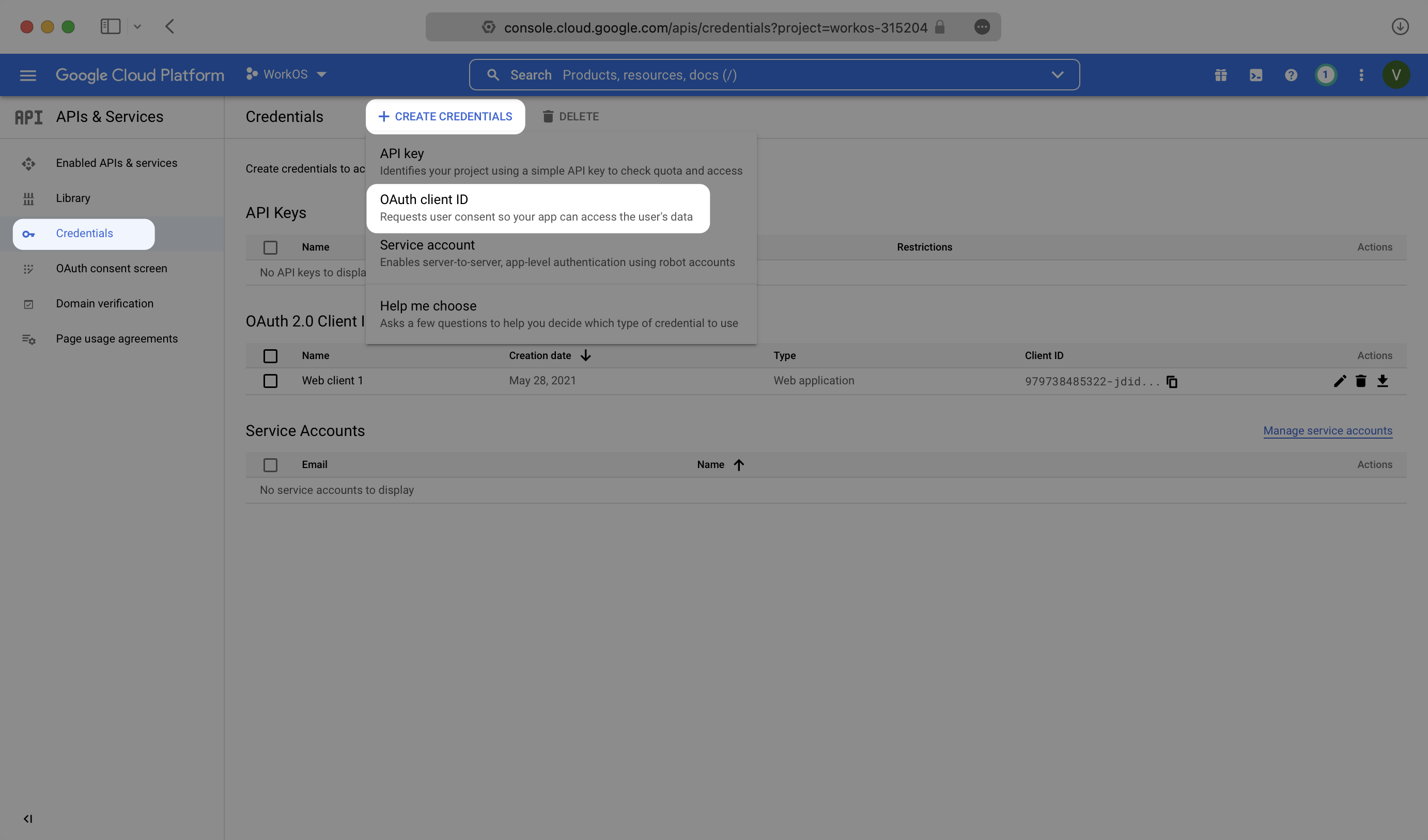Activate Cloud Shell terminal icon

coord(1256,75)
